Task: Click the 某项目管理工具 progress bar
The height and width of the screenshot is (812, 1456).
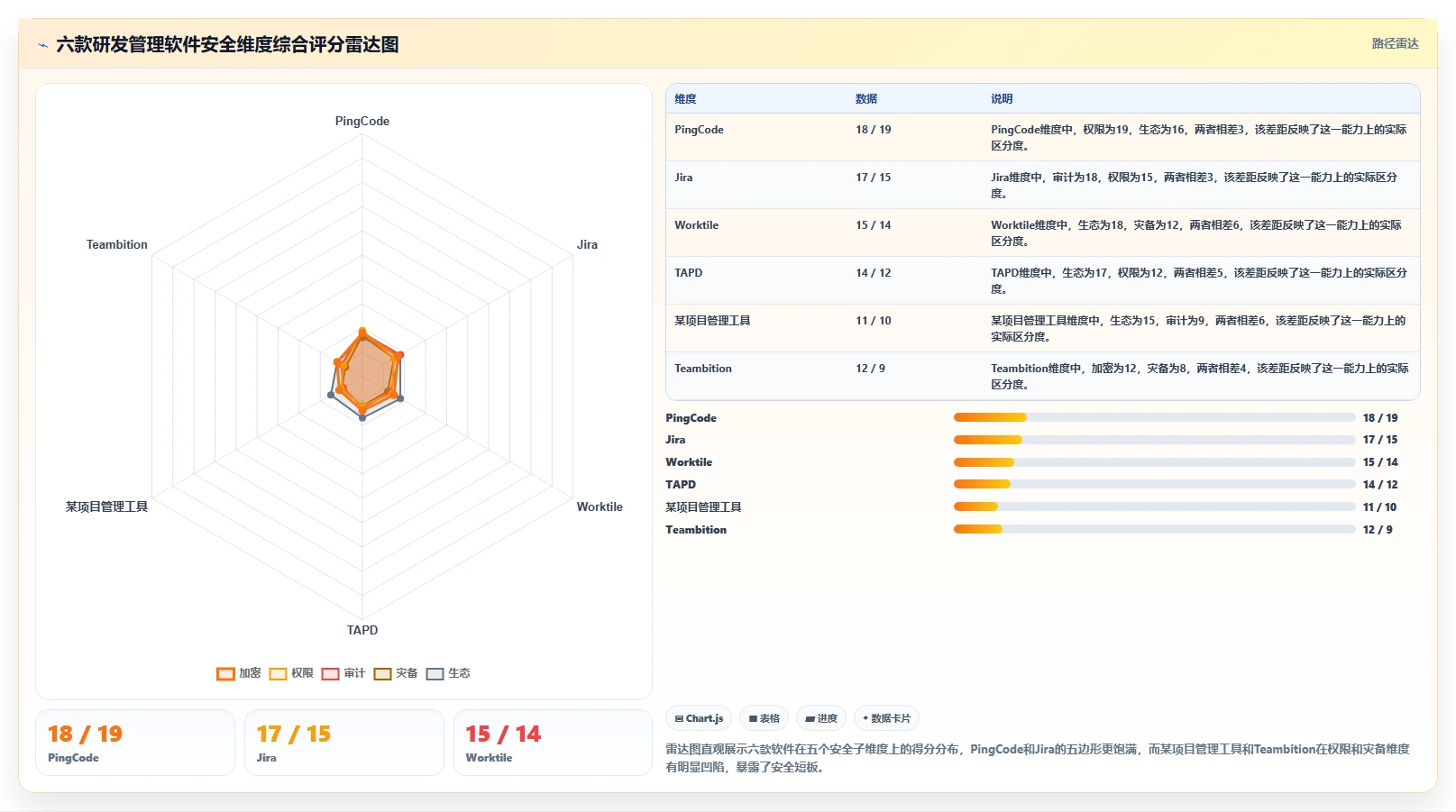Action: 1154,506
